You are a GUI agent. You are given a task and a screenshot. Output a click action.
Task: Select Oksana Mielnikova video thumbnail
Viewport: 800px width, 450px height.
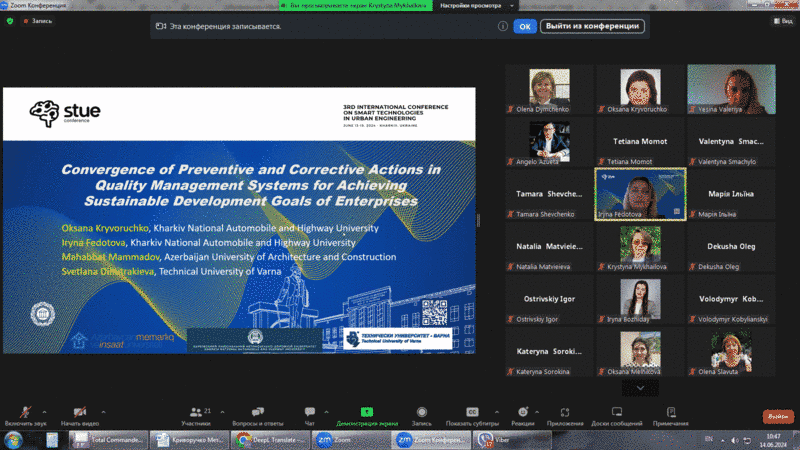click(640, 352)
